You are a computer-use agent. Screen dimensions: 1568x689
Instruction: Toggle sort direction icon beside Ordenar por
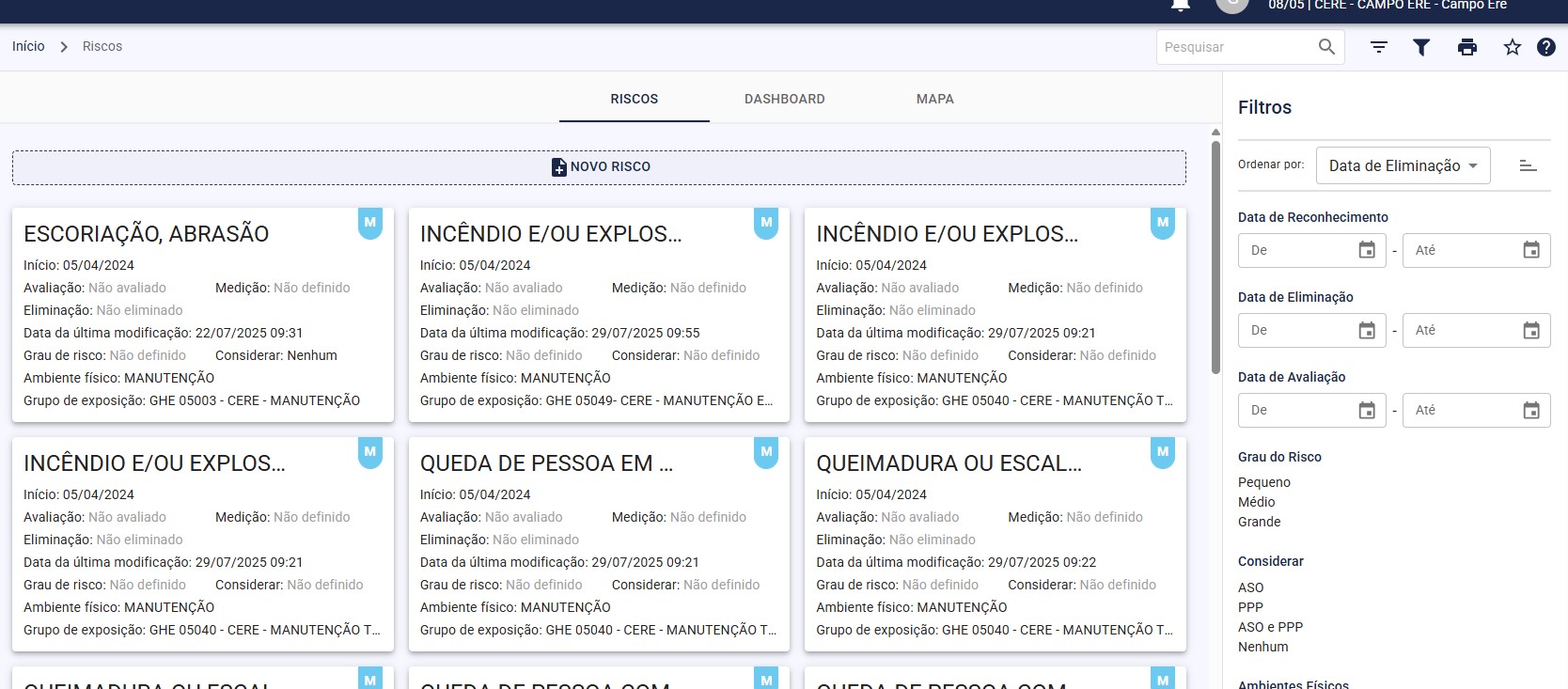pos(1528,165)
